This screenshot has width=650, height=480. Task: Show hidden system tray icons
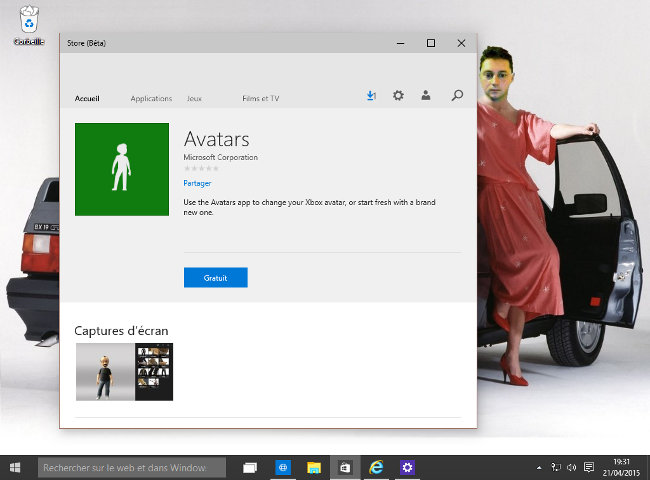(540, 467)
